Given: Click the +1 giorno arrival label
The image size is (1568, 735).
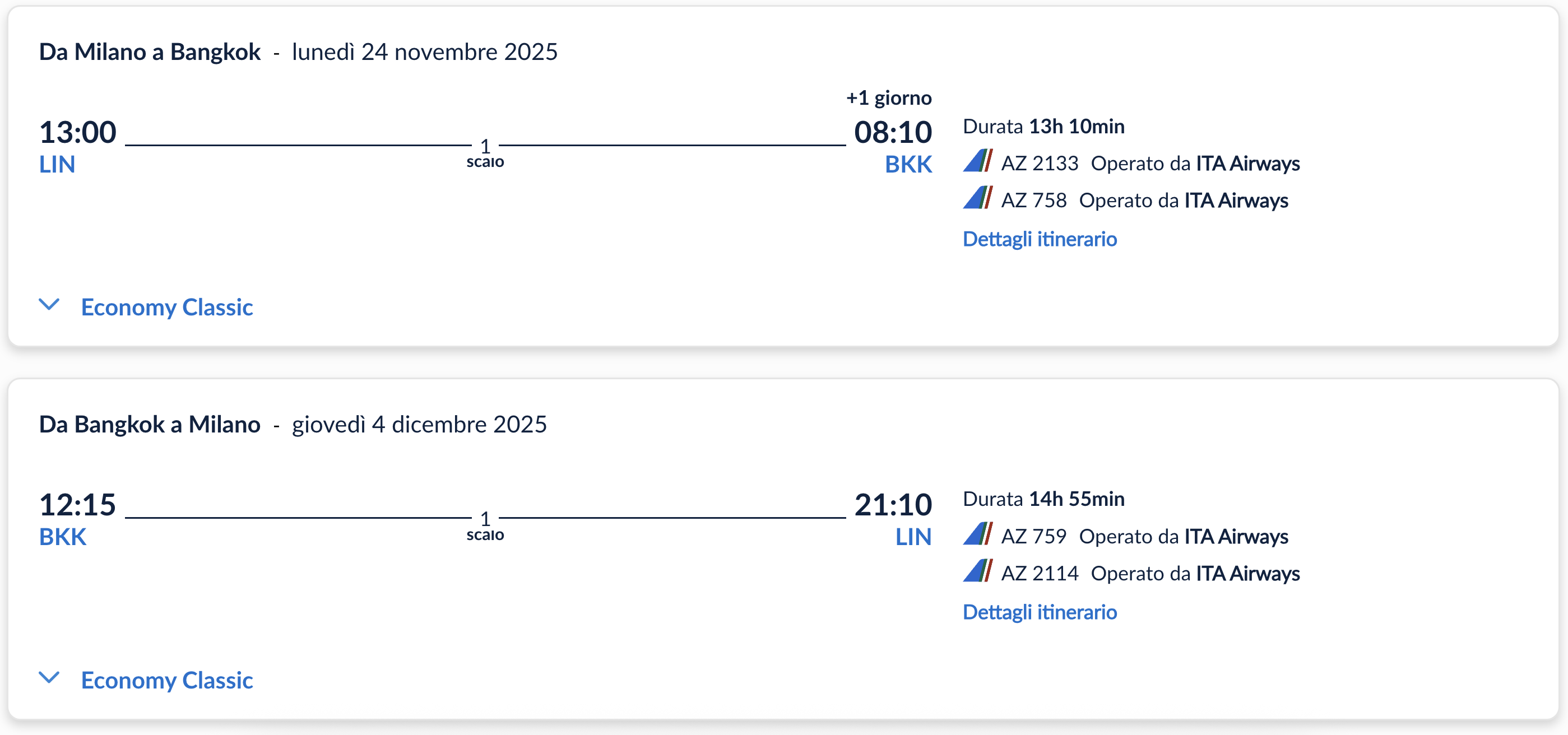Looking at the screenshot, I should (x=888, y=97).
